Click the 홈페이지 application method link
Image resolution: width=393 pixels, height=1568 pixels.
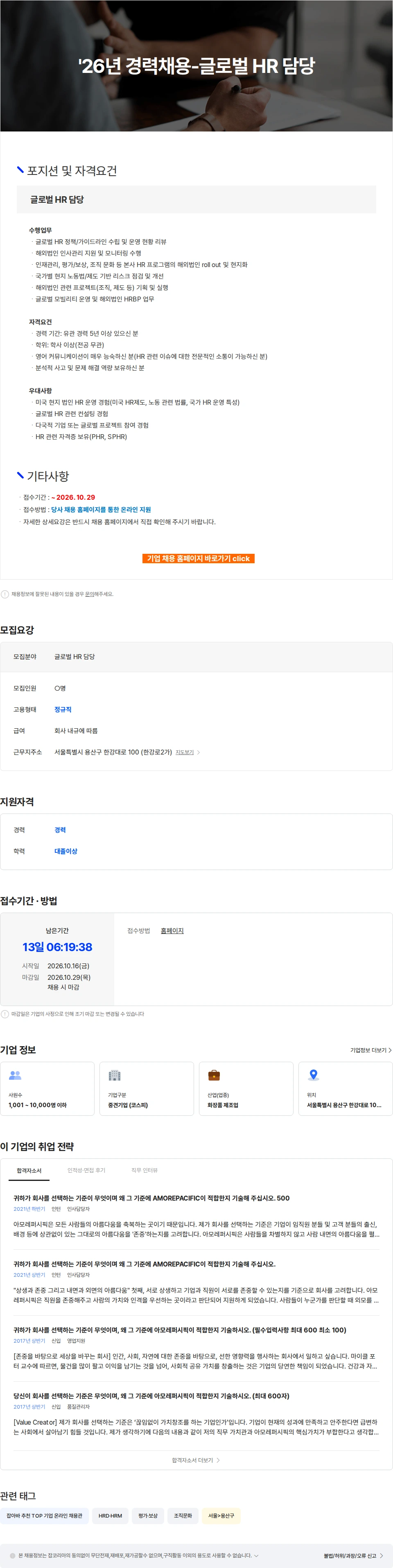(x=172, y=931)
